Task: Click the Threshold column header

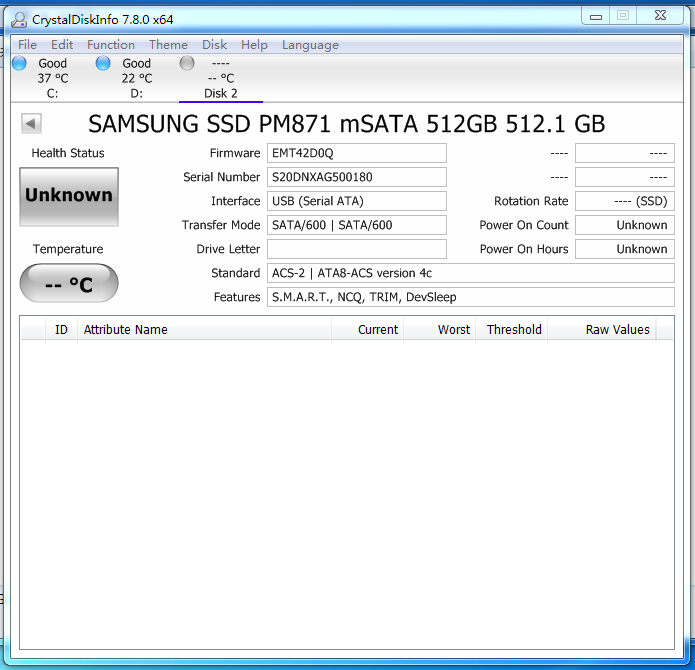Action: pyautogui.click(x=511, y=329)
